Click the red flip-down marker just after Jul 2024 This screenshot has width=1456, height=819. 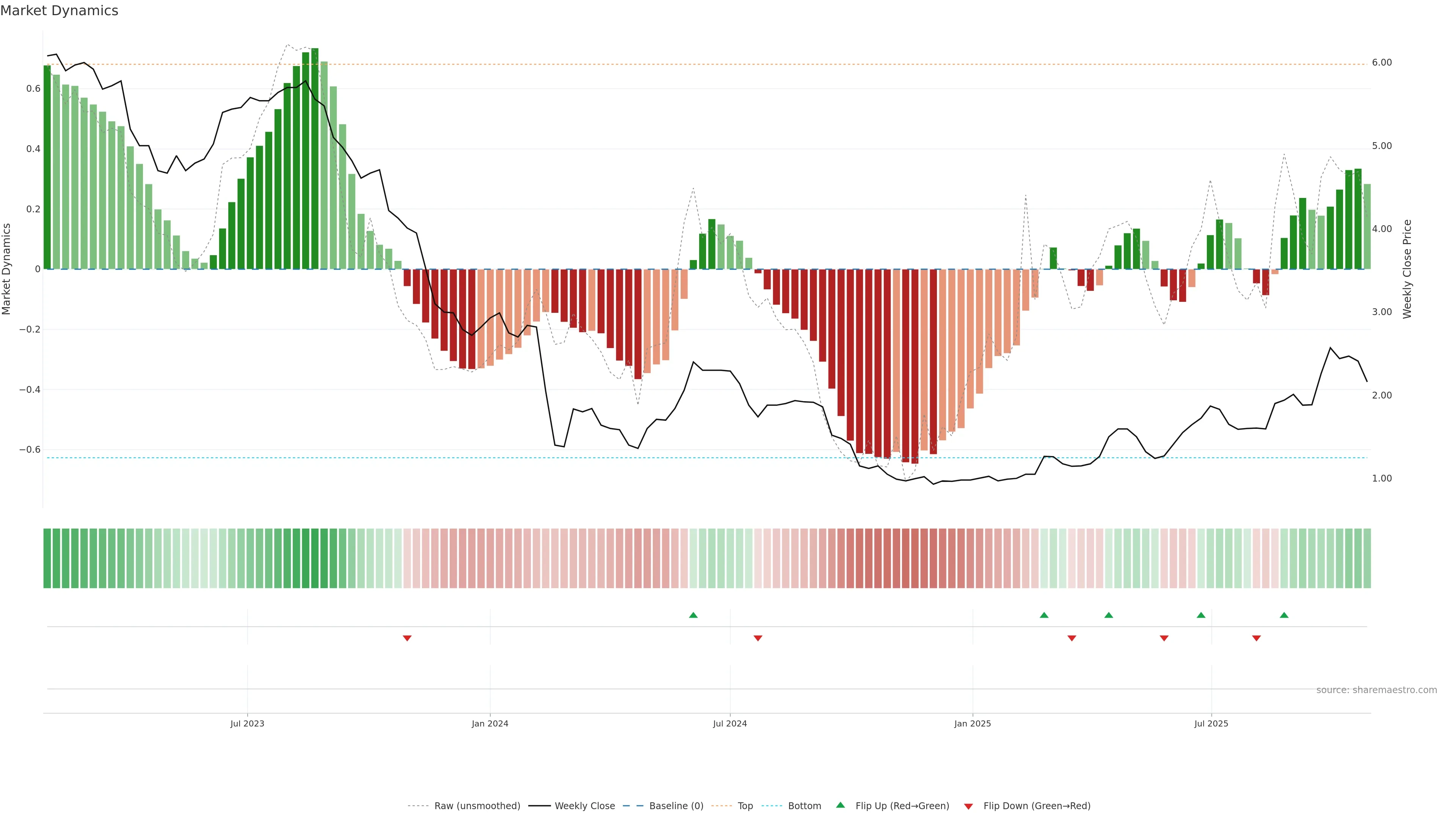pos(758,638)
